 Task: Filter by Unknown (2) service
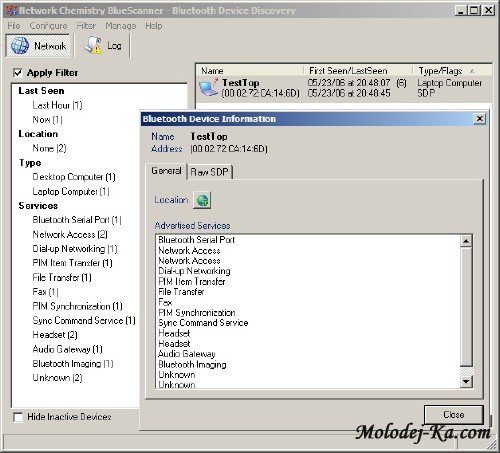click(x=57, y=378)
